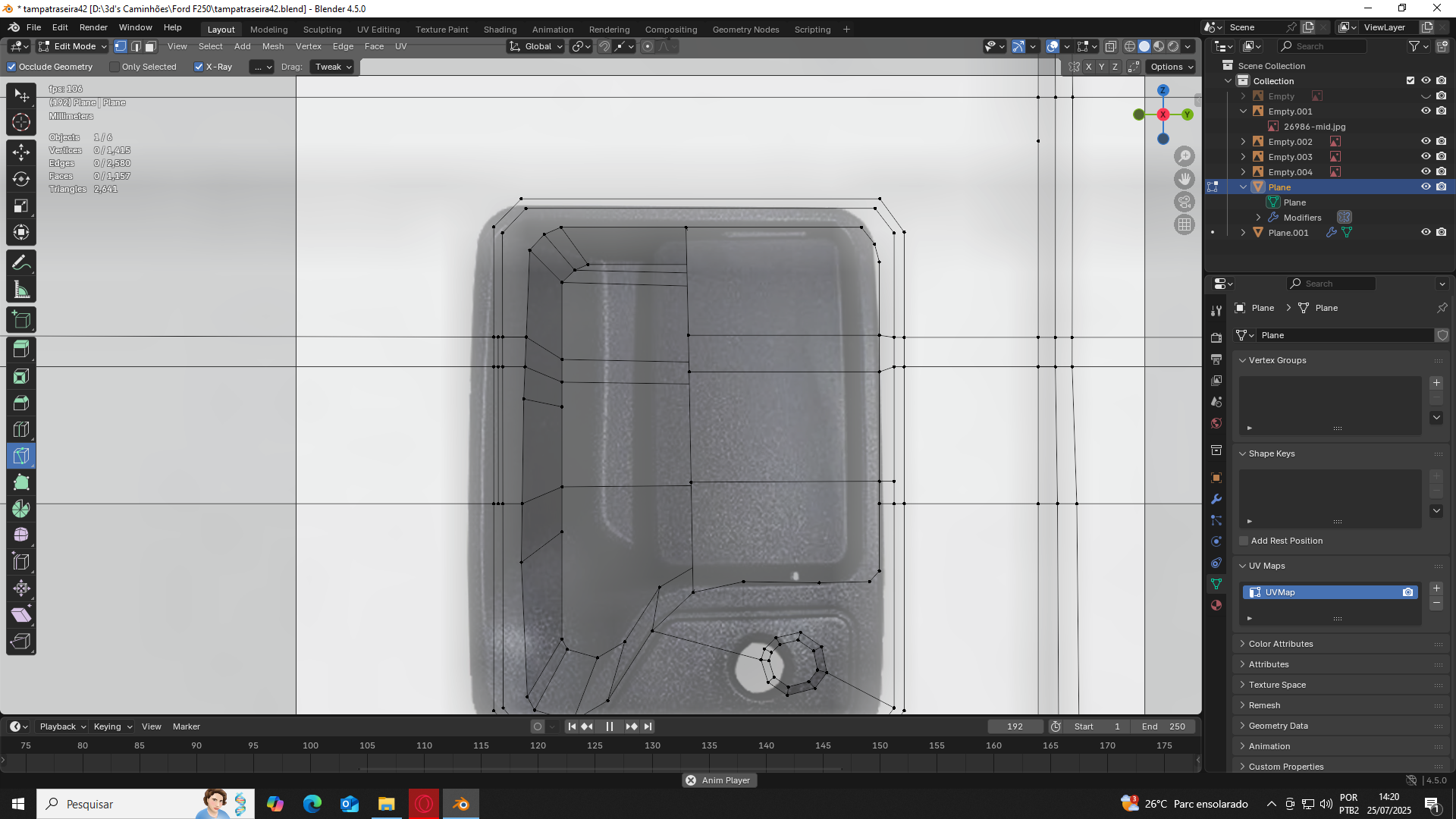Pause the animation playback
1456x819 pixels.
pos(609,726)
